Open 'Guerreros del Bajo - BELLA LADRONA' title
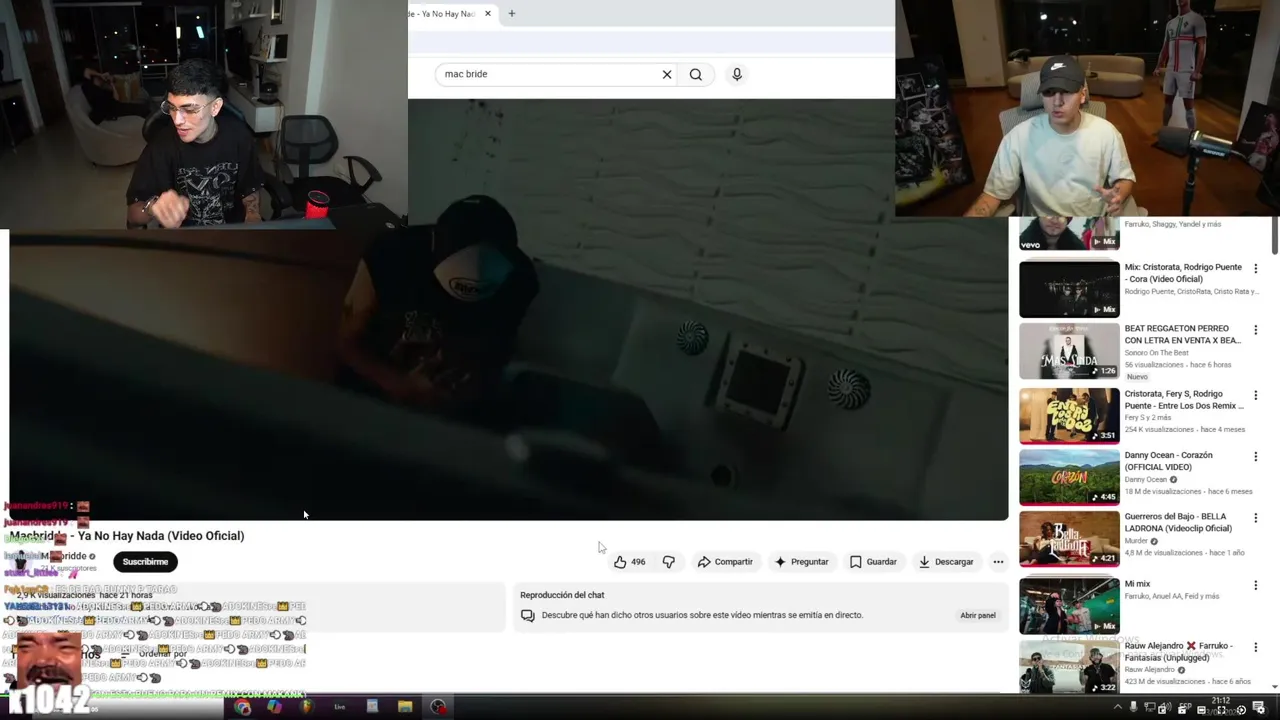The width and height of the screenshot is (1280, 720). (x=1178, y=522)
